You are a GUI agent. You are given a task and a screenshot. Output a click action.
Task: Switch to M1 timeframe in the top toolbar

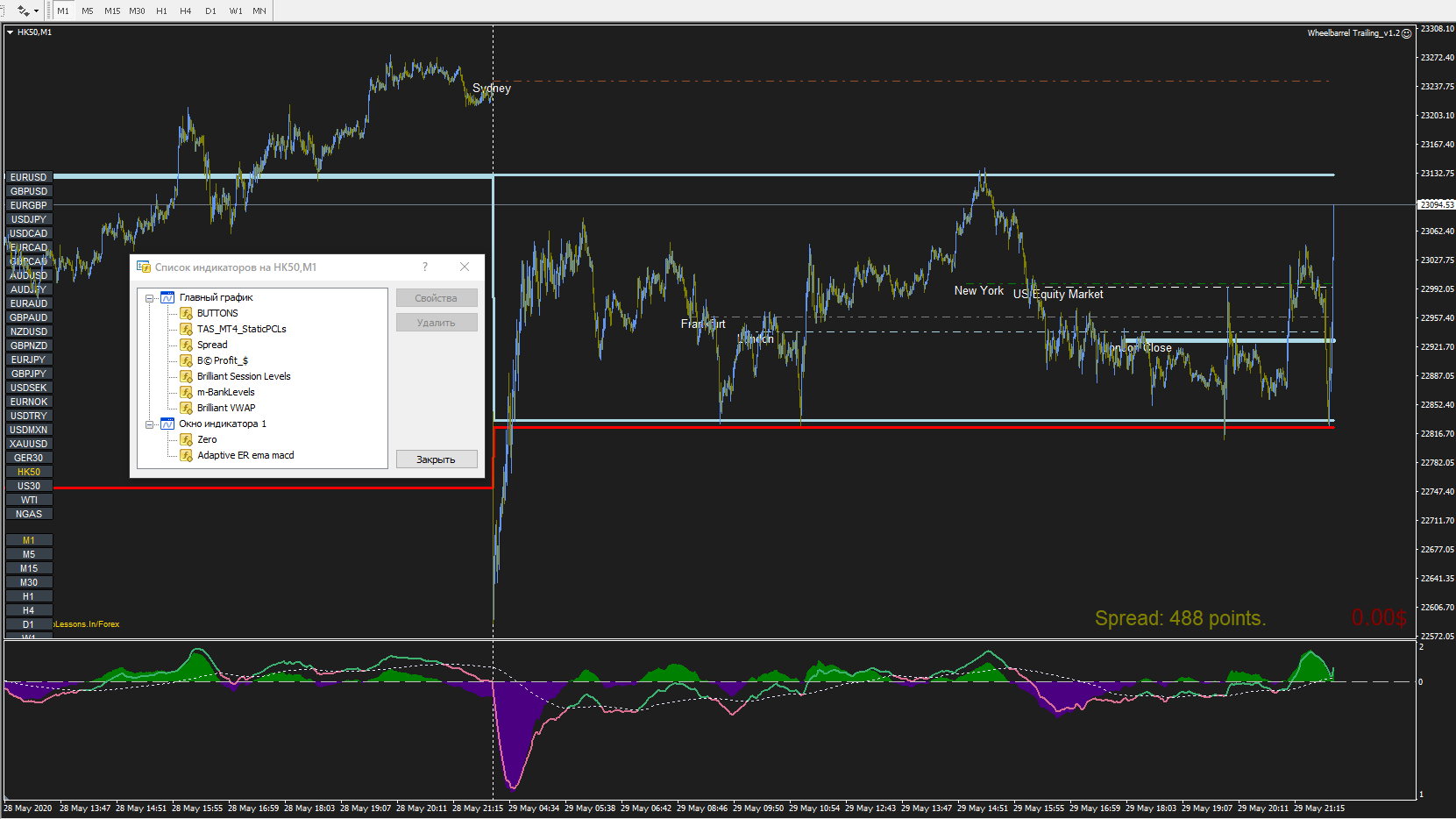[x=63, y=11]
